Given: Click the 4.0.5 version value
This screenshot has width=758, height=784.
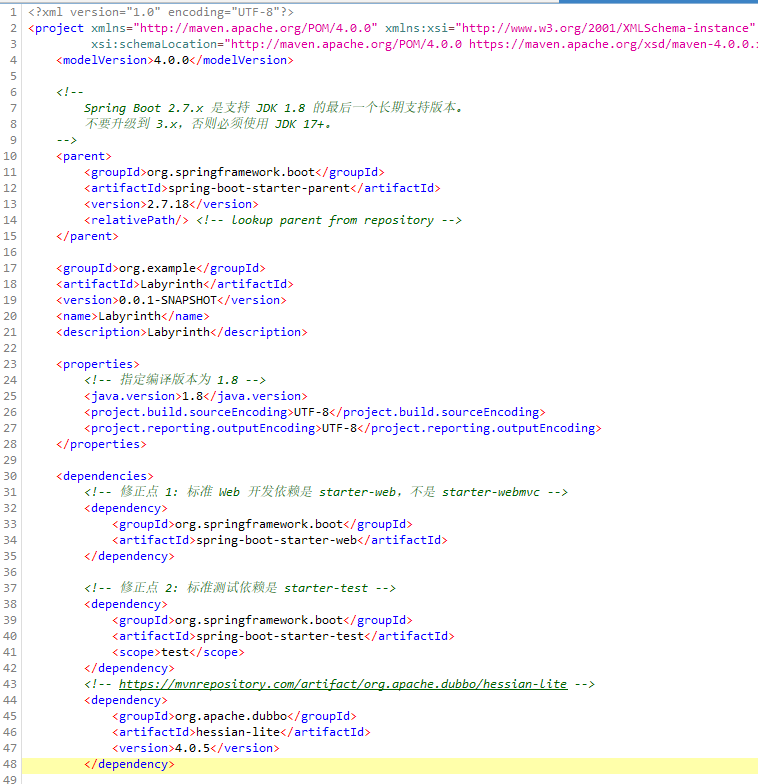Looking at the screenshot, I should (191, 748).
